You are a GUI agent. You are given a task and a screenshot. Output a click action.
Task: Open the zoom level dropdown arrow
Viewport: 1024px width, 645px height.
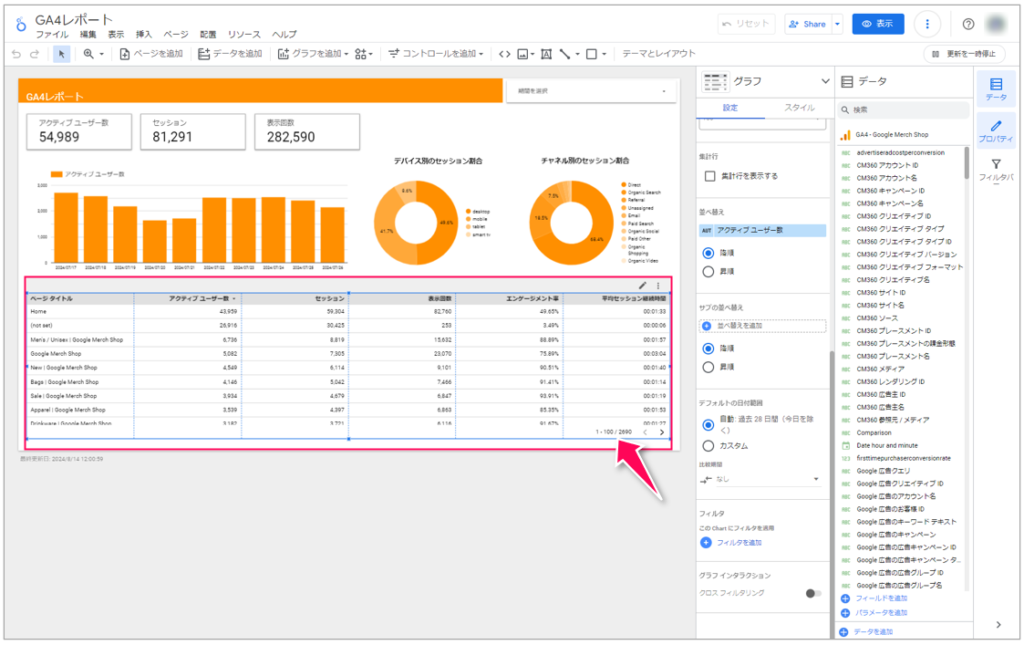tap(102, 54)
